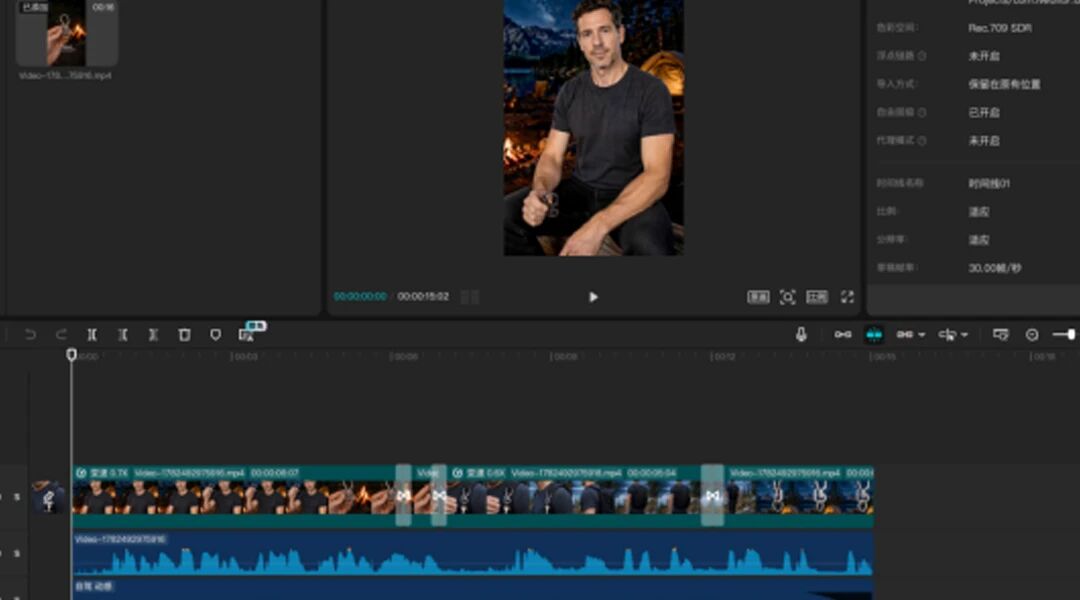Screen dimensions: 1080x600
Task: Click the first transition between video clips
Action: [x=404, y=495]
